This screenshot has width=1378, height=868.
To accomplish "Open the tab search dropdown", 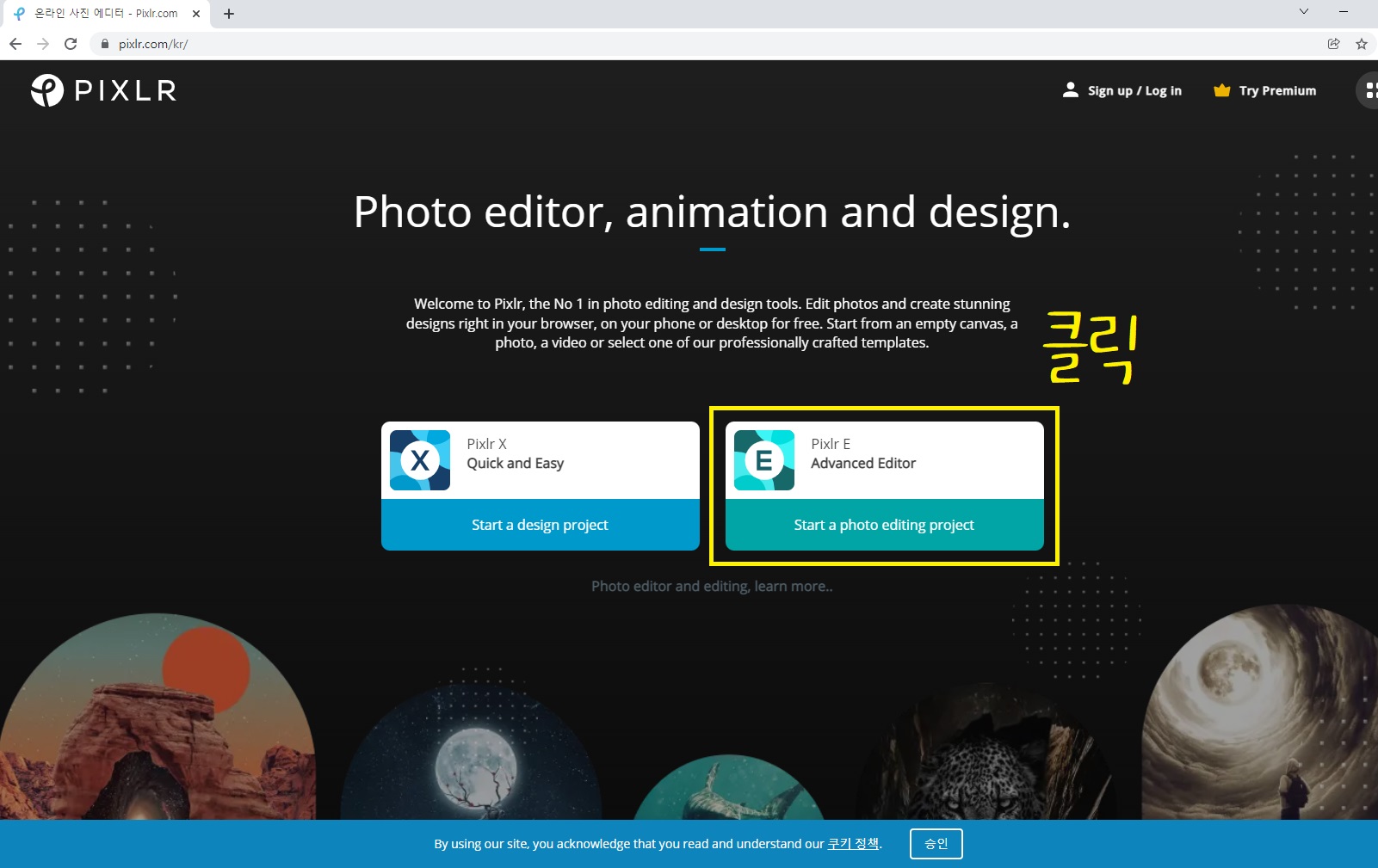I will [x=1304, y=12].
